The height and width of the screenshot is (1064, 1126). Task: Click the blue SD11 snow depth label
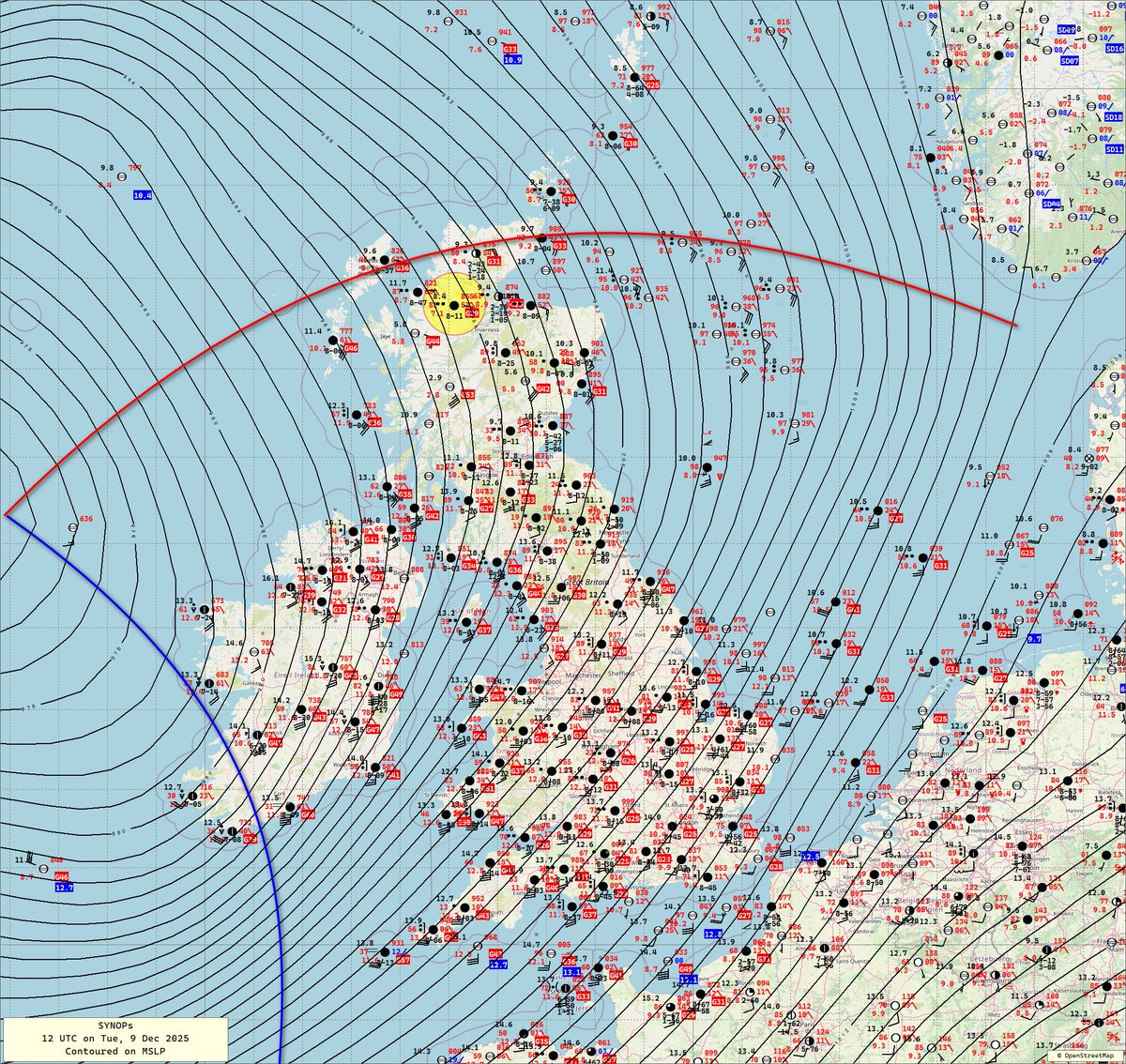(1114, 149)
